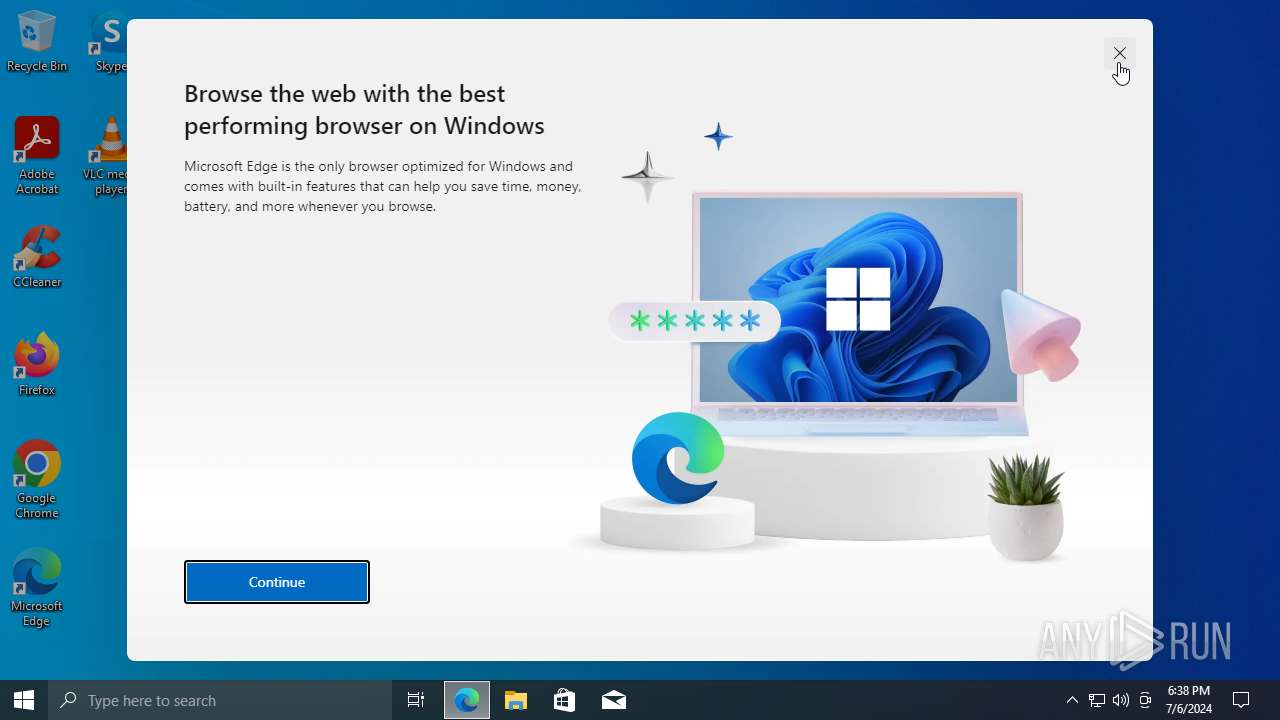This screenshot has width=1280, height=720.
Task: Close the Microsoft Edge welcome dialog
Action: pos(1120,53)
